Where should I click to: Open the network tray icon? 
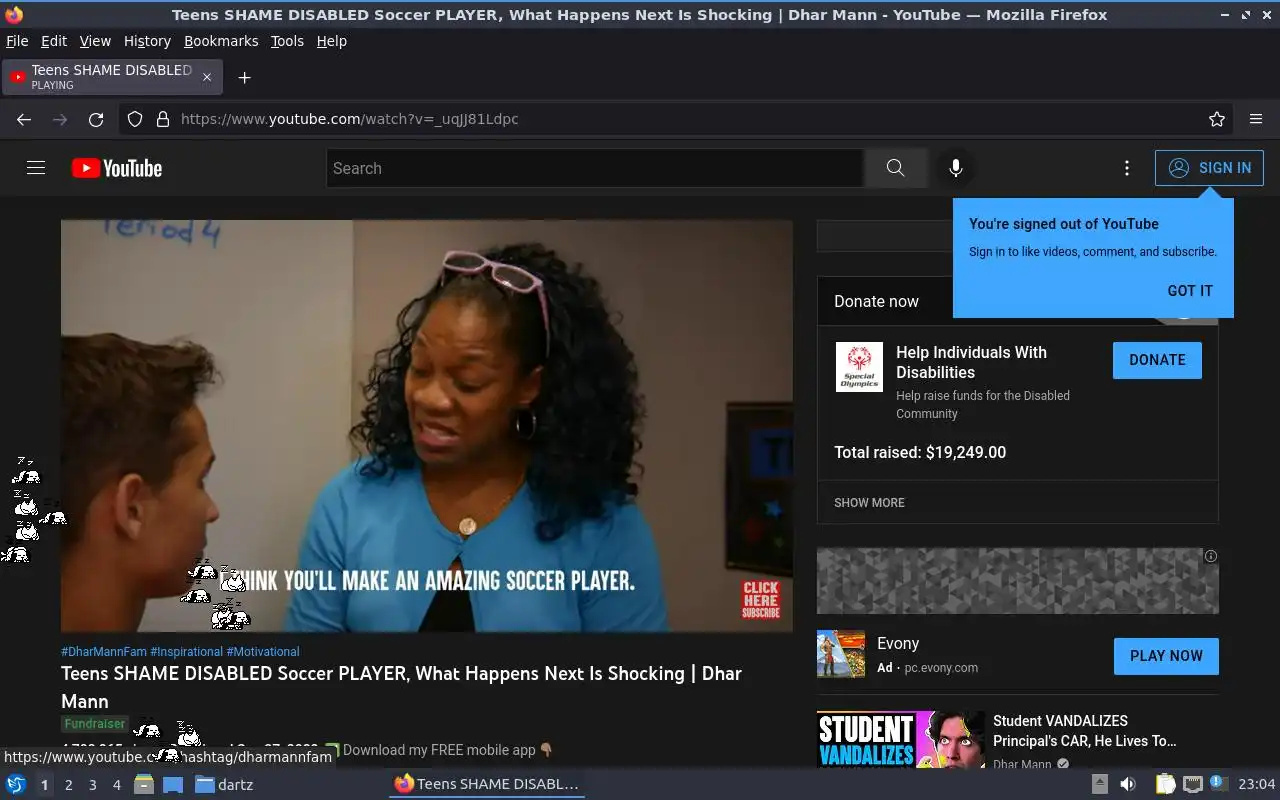pyautogui.click(x=1192, y=784)
